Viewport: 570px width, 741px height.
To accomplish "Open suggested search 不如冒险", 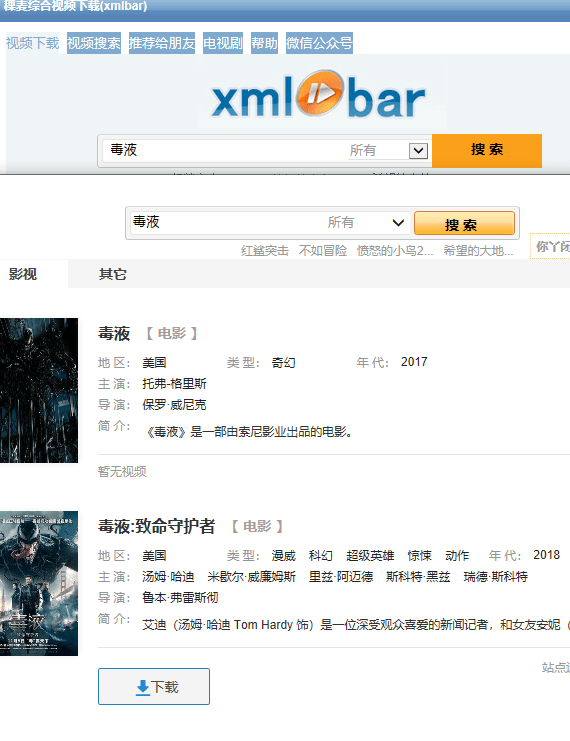I will pyautogui.click(x=322, y=250).
